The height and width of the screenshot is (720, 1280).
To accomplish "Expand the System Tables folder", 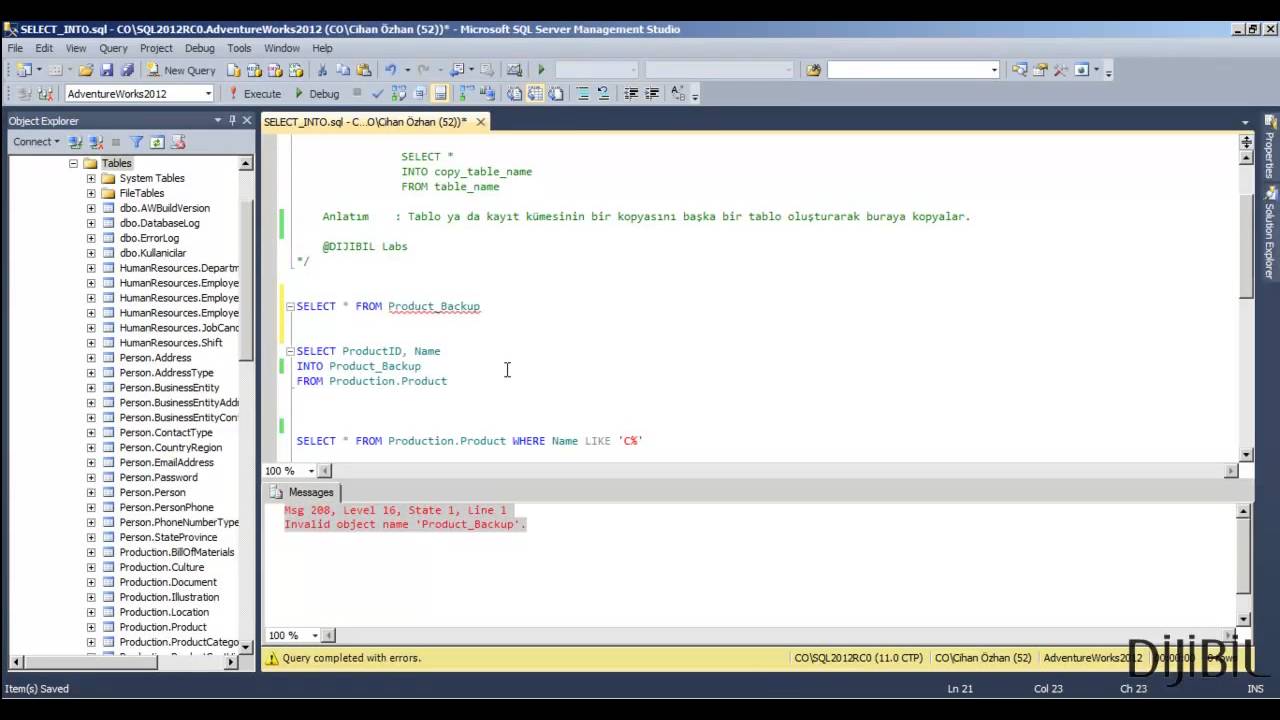I will point(91,178).
